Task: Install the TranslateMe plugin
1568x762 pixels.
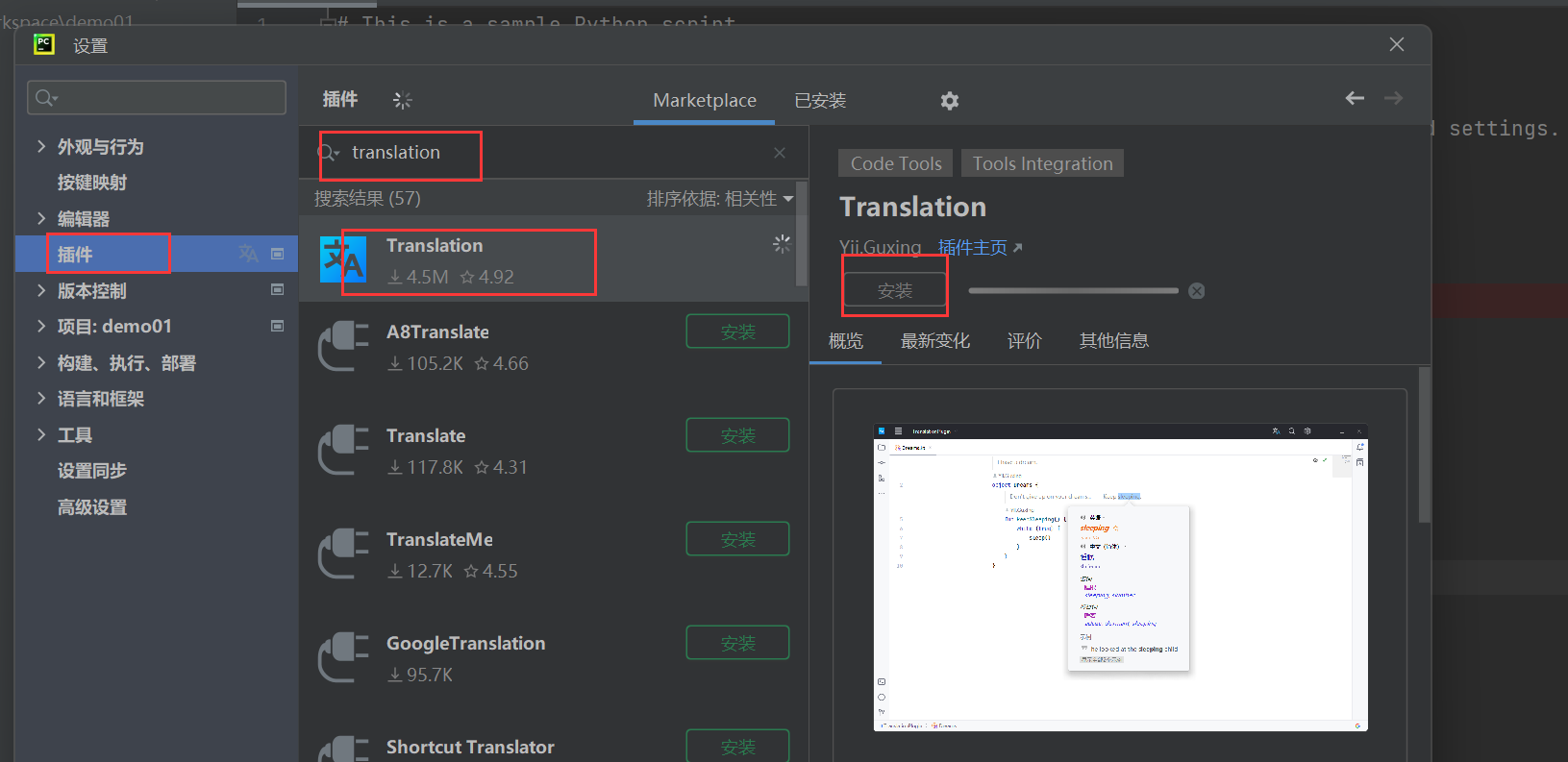Action: pyautogui.click(x=737, y=539)
